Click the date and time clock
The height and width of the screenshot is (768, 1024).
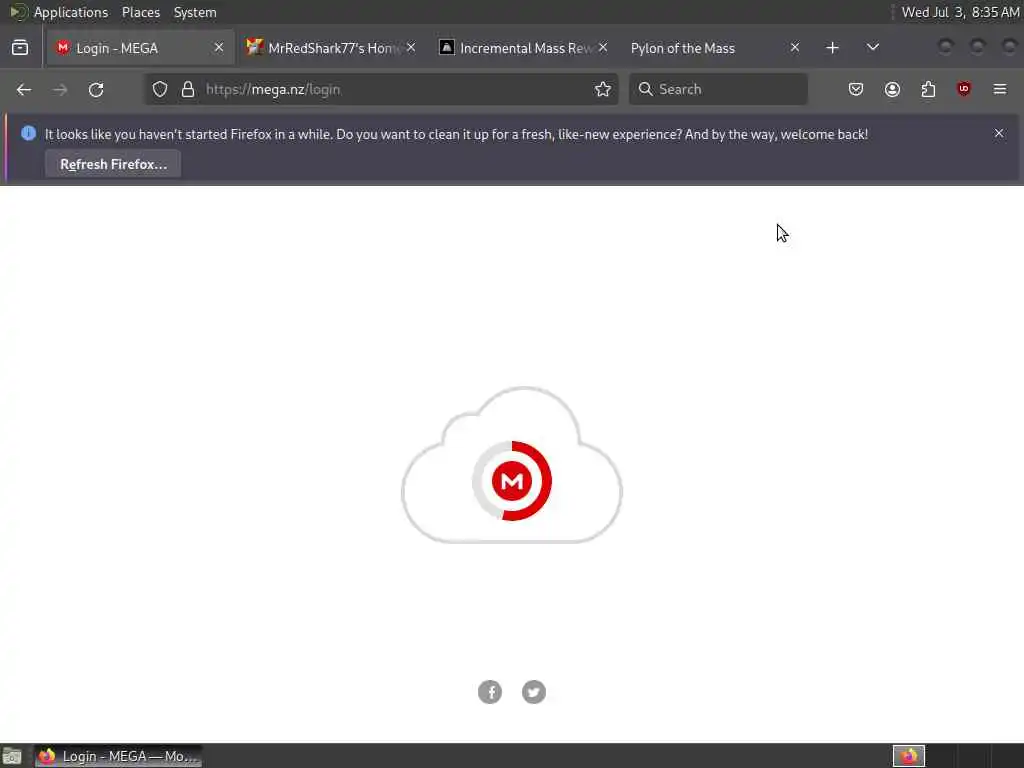point(960,12)
